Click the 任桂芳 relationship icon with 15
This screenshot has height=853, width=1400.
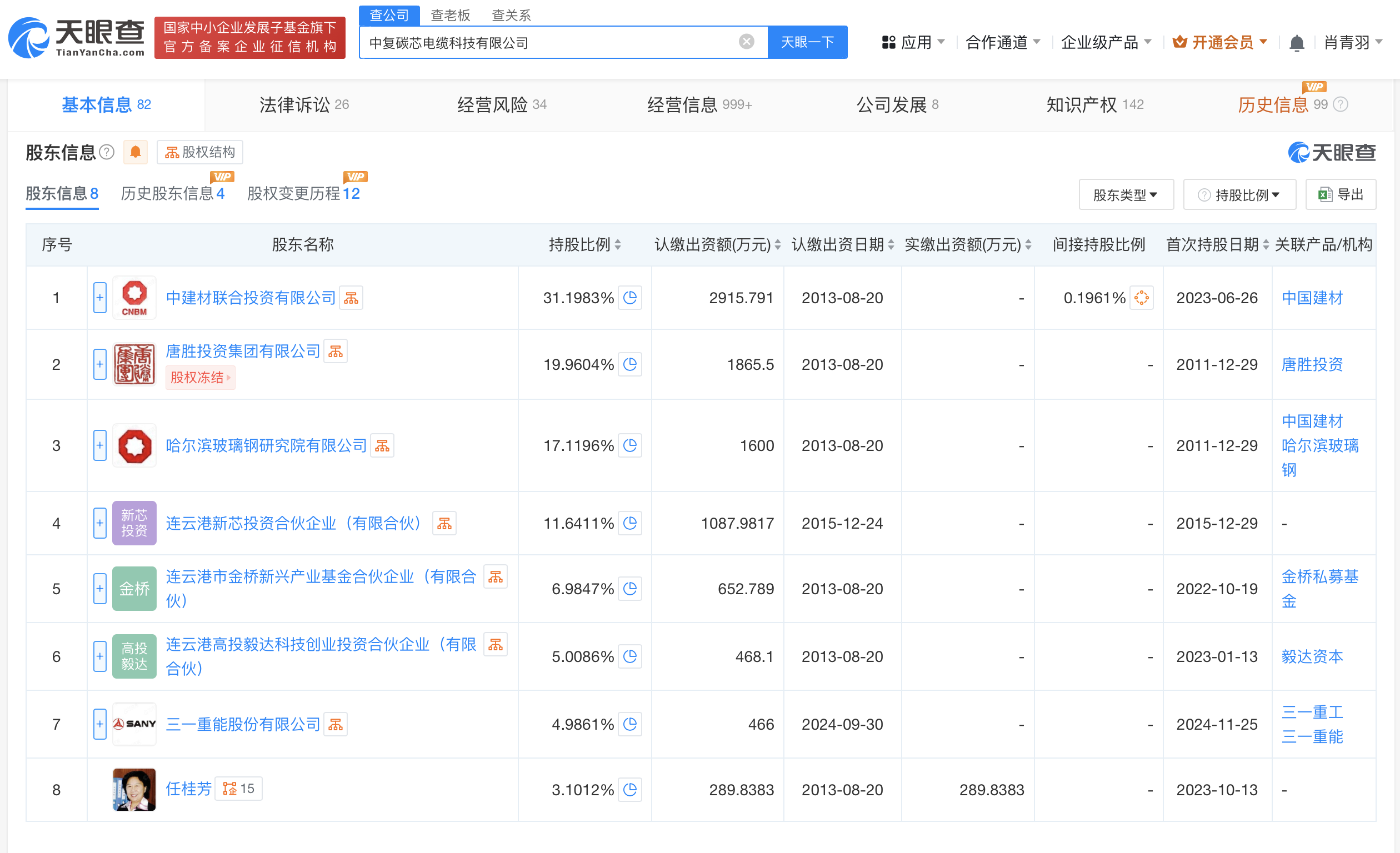(x=239, y=789)
